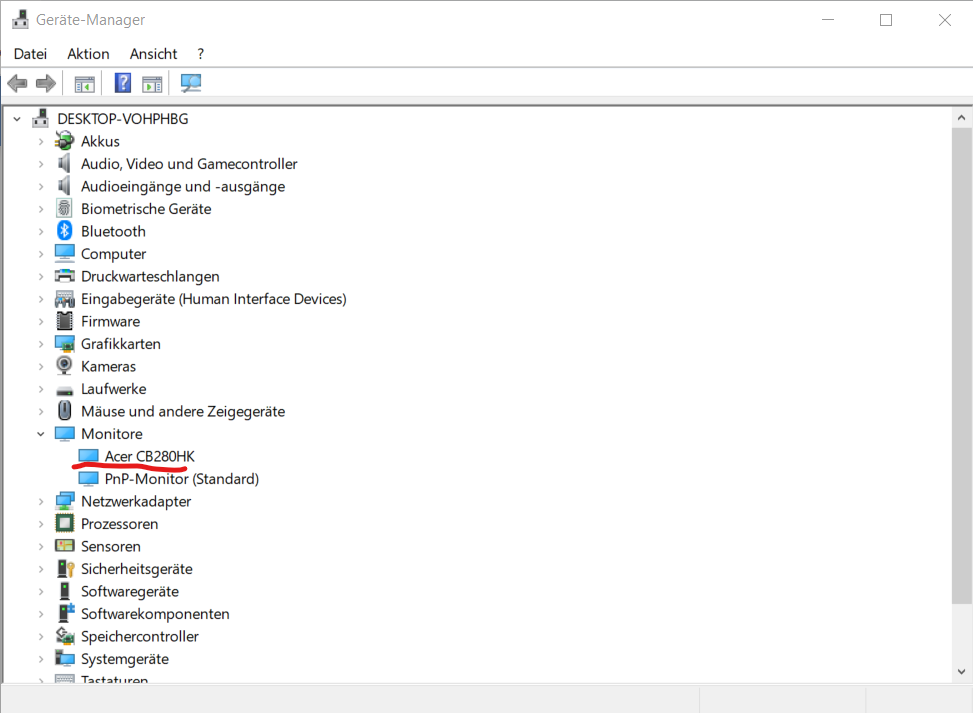Click the Bluetooth icon in the tree

[x=65, y=231]
